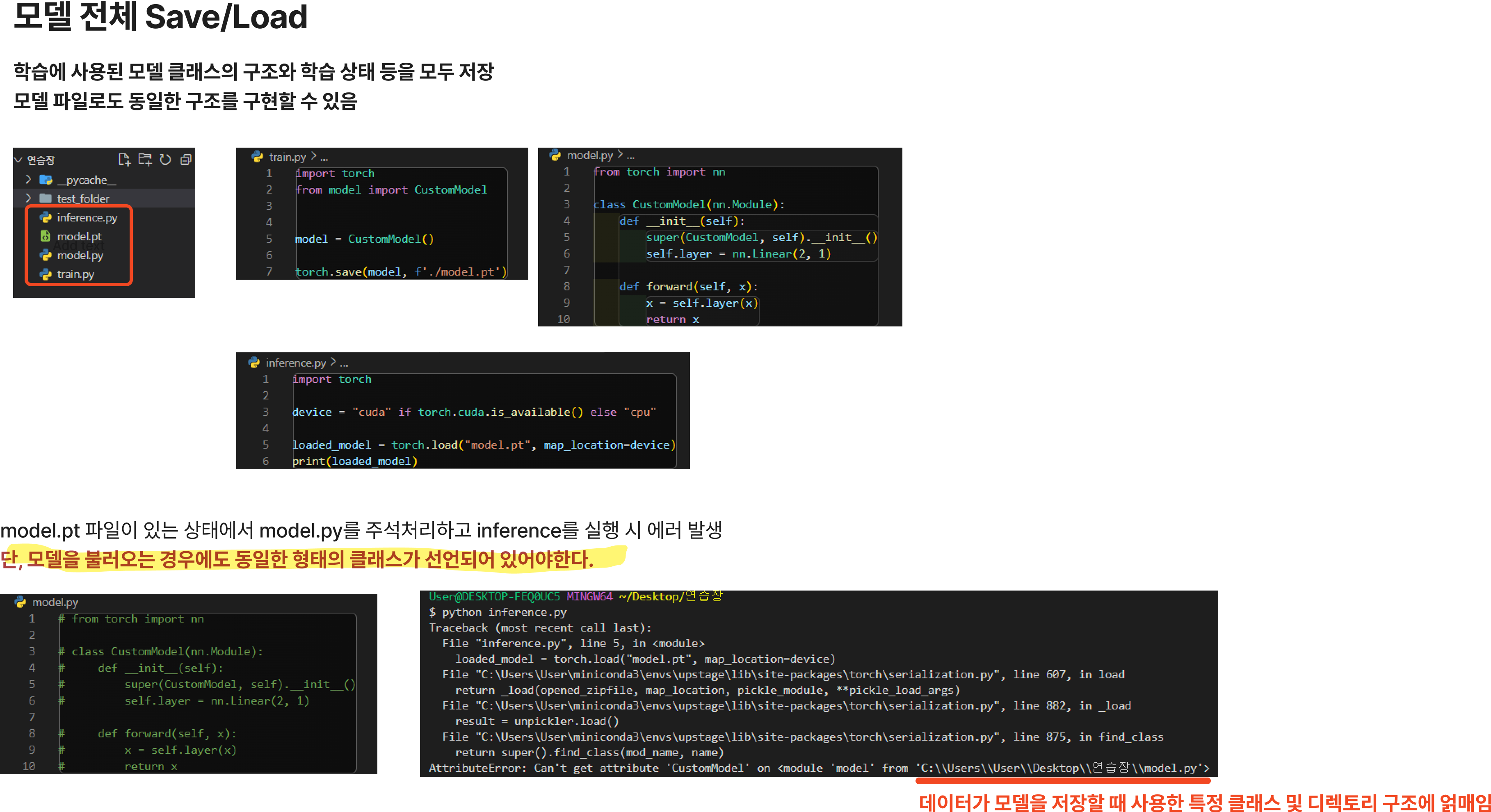Viewport: 1491px width, 812px height.
Task: Select the test_folder row in explorer
Action: pyautogui.click(x=104, y=198)
